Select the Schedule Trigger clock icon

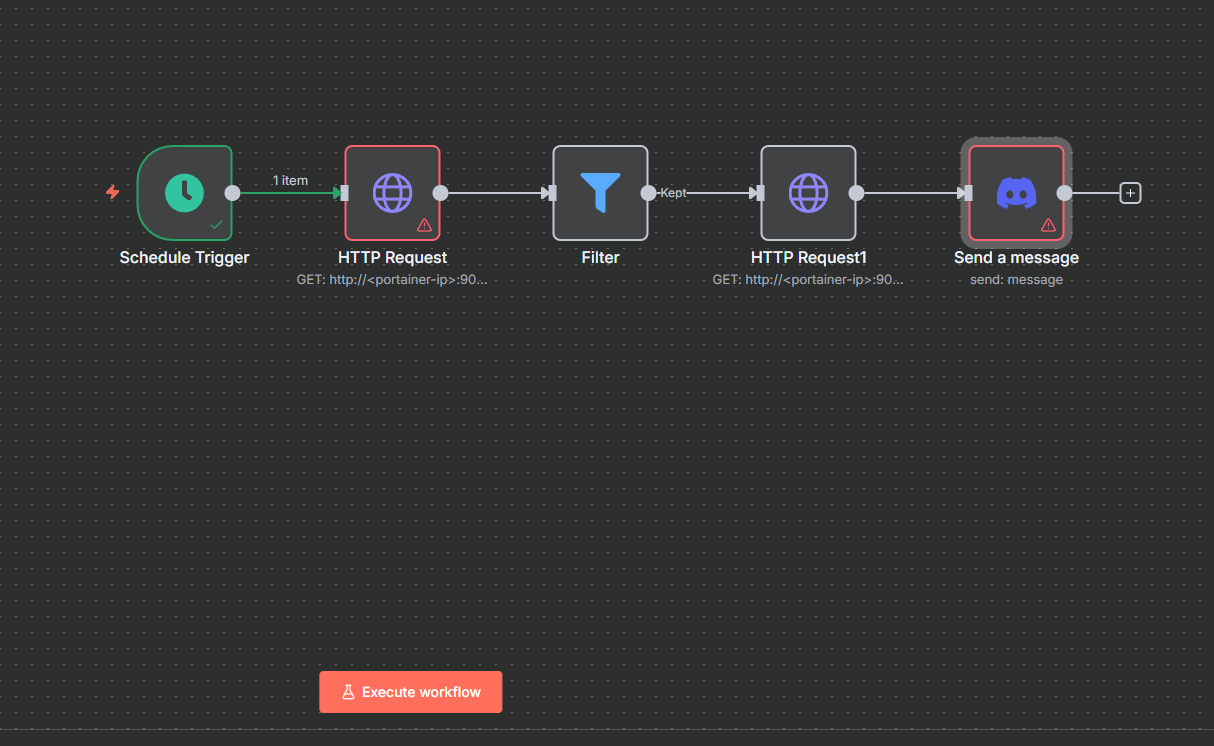(x=184, y=192)
